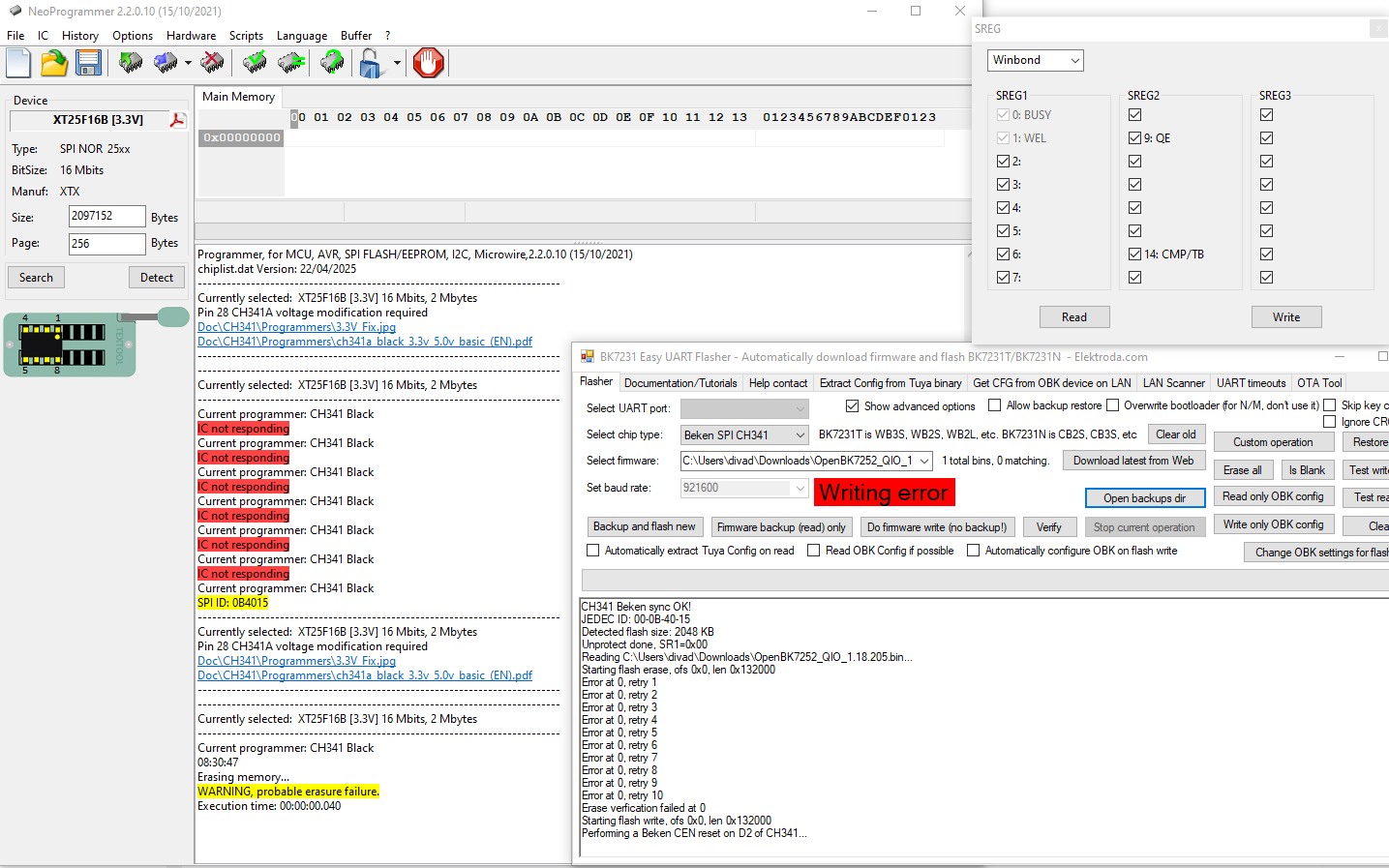Screen dimensions: 1389x868
Task: Select the Main Memory tab
Action: [x=238, y=97]
